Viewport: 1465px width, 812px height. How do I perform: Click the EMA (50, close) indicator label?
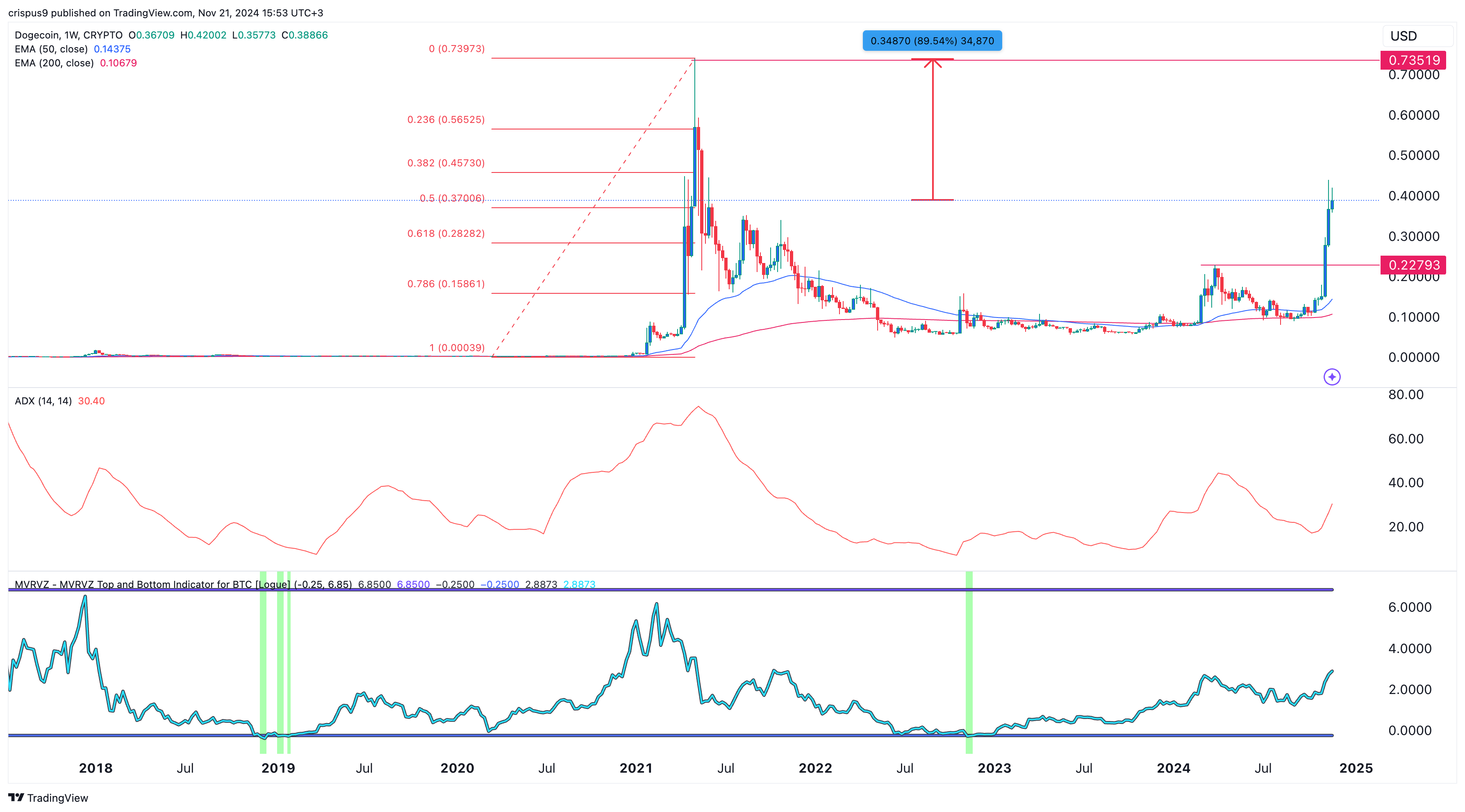pos(51,49)
